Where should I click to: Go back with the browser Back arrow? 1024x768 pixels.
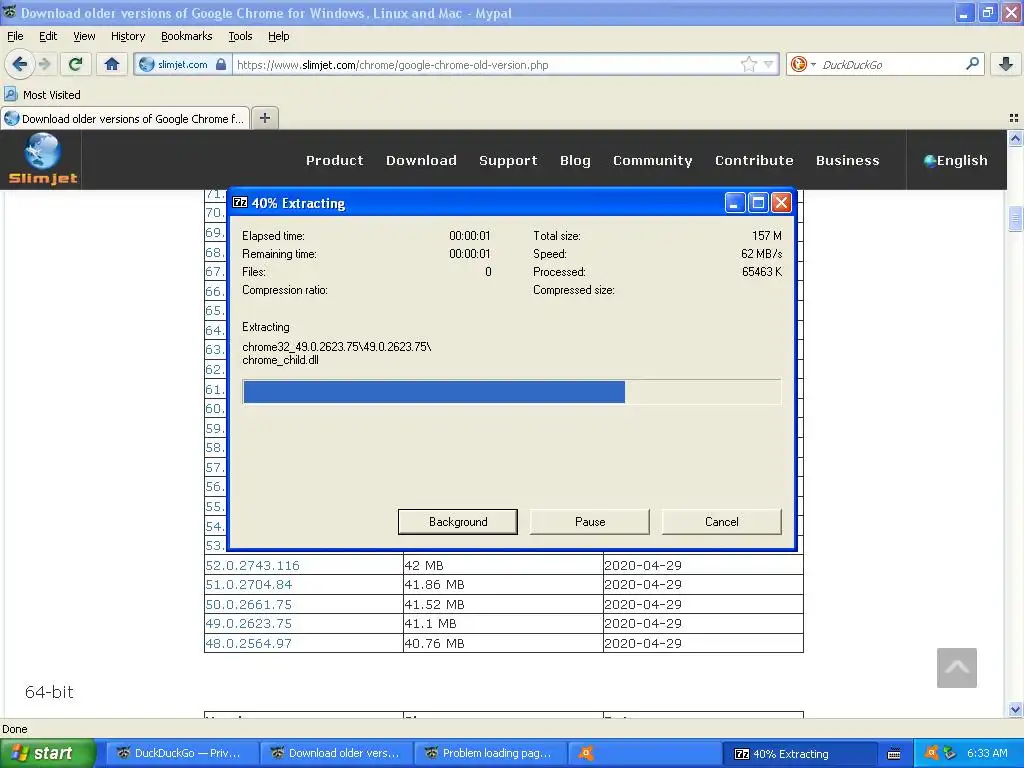[20, 64]
